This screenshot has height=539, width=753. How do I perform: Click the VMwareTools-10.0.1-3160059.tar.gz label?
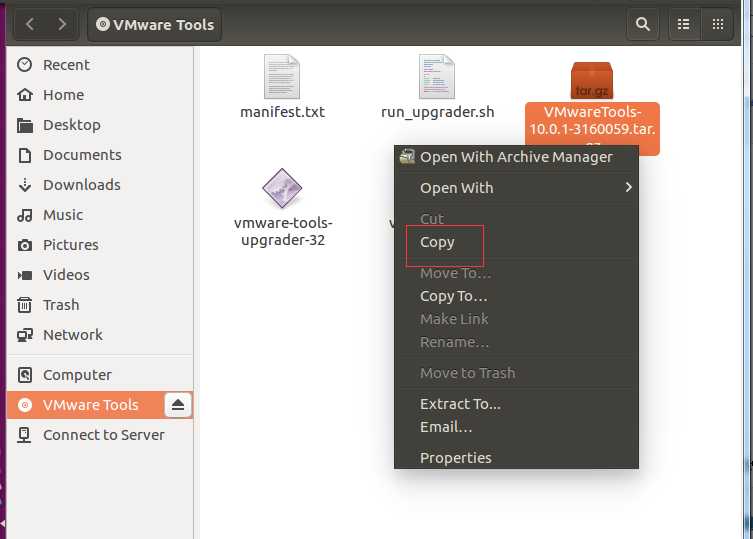point(592,124)
